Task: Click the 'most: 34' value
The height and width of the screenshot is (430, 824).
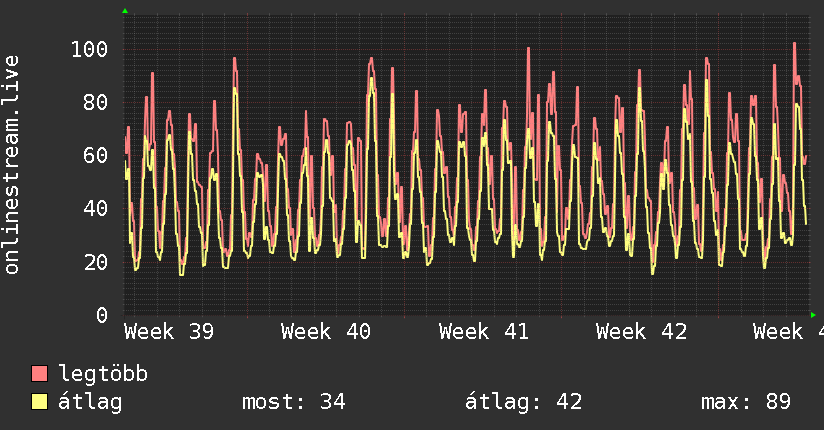Action: (x=293, y=402)
